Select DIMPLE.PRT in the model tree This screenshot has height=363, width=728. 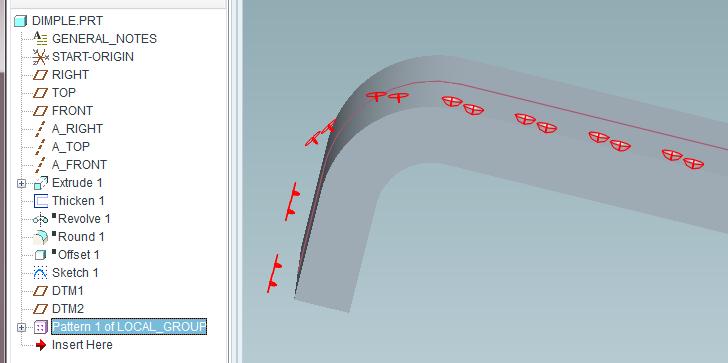pyautogui.click(x=67, y=21)
